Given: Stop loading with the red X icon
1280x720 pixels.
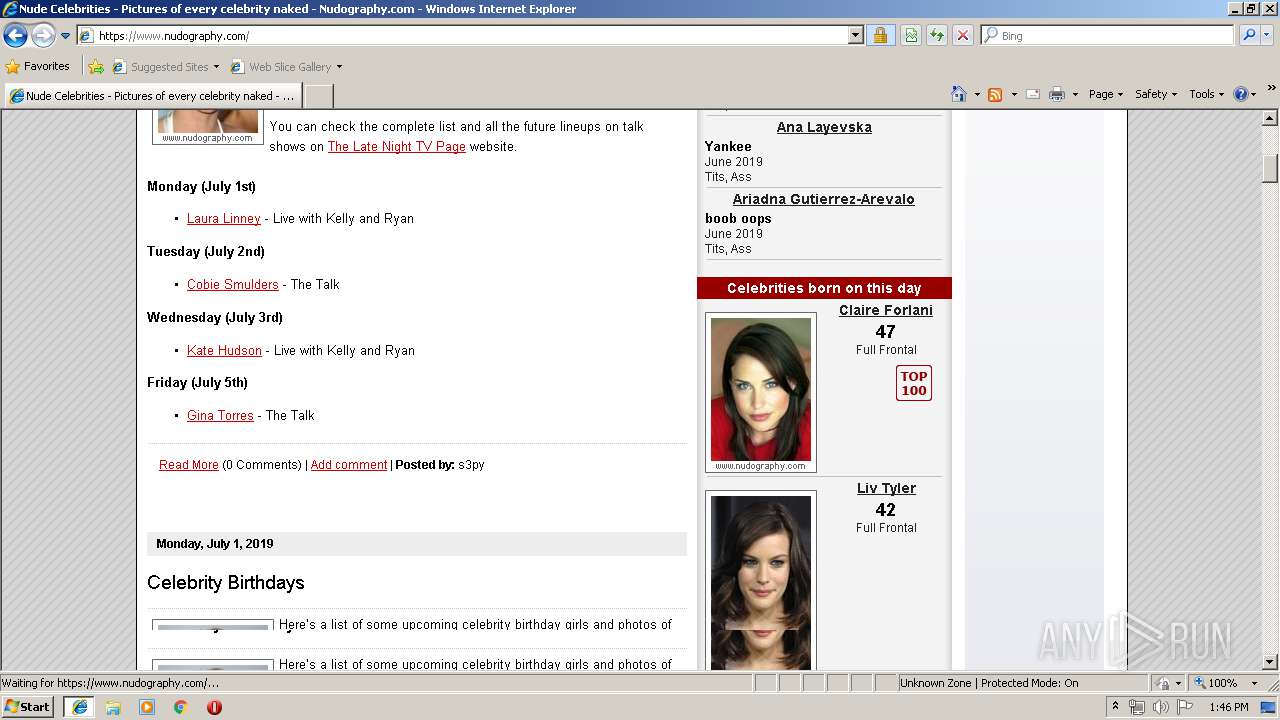Looking at the screenshot, I should pos(963,36).
